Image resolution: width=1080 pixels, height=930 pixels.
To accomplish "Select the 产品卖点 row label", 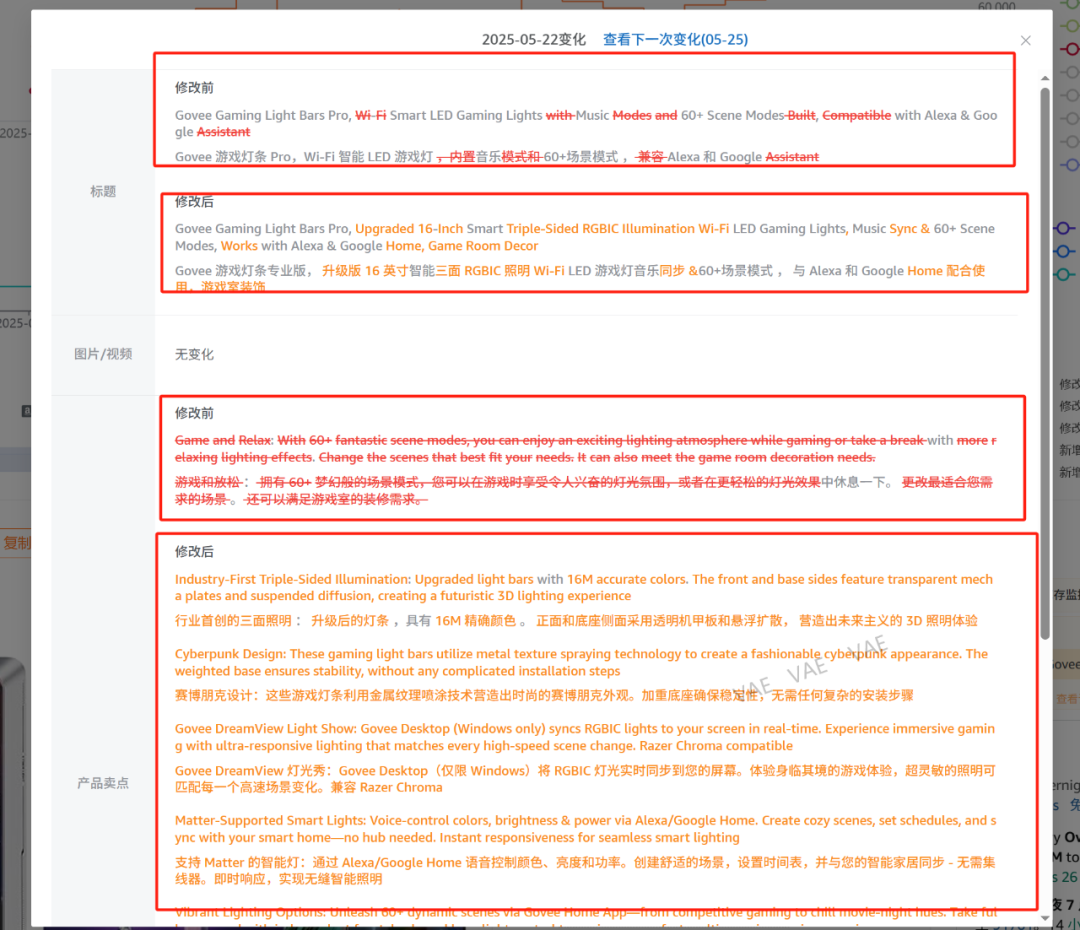I will [103, 783].
